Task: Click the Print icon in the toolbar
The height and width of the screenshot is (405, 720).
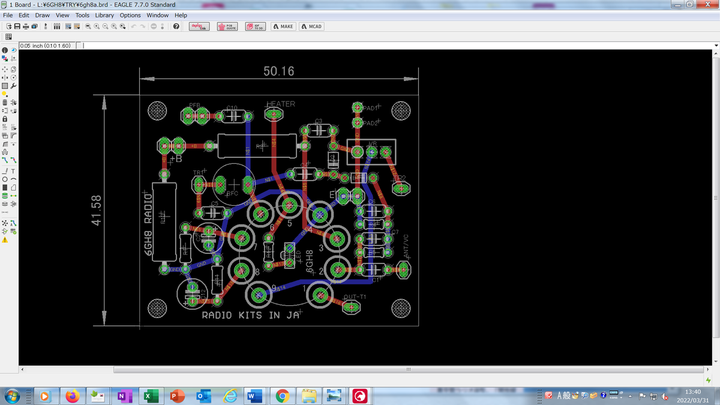Action: point(28,26)
